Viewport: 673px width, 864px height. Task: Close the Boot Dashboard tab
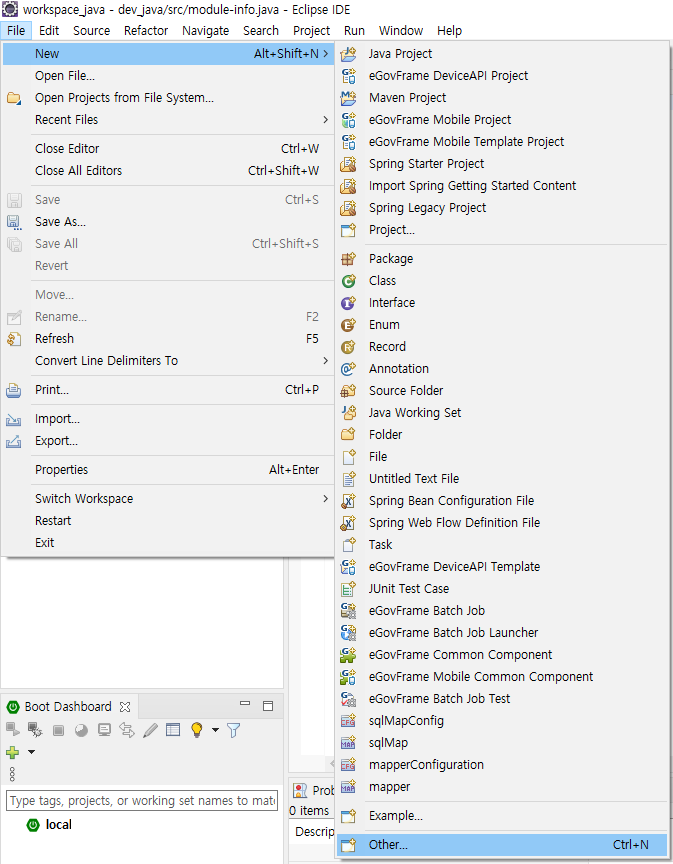125,706
